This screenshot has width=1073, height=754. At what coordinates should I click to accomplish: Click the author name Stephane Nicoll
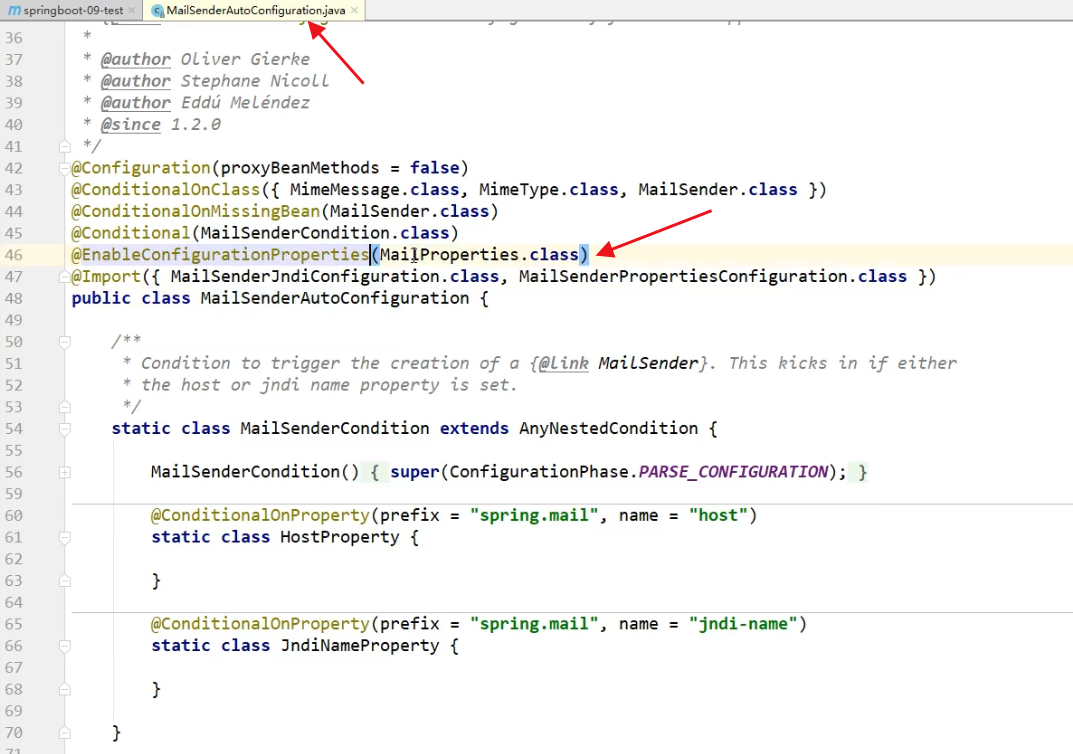[255, 81]
